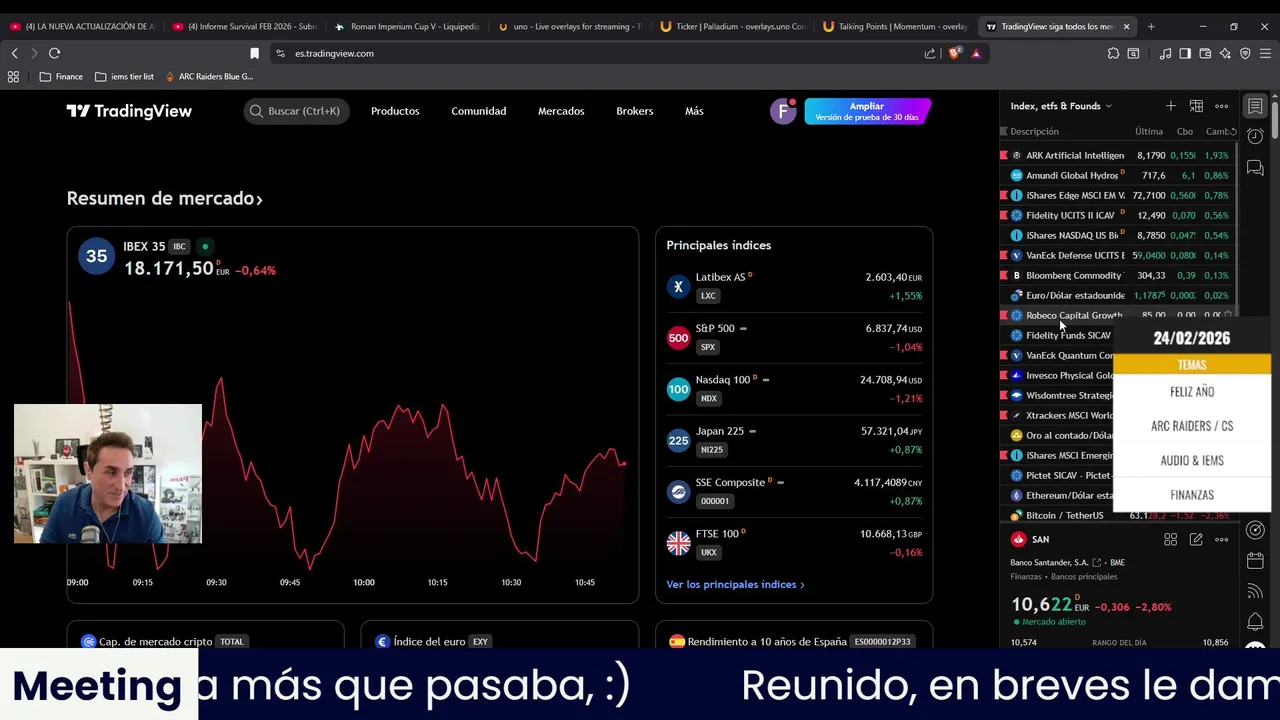Open the purple F user avatar
This screenshot has height=720, width=1280.
tap(783, 111)
